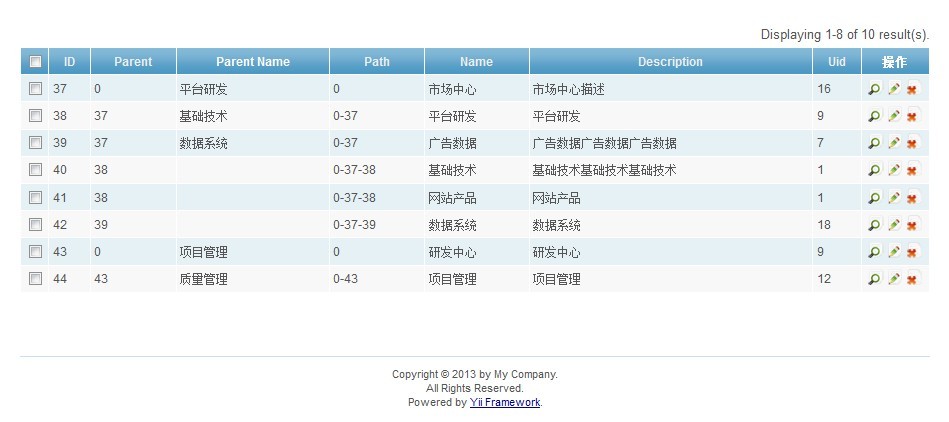
Task: Sort table by Path column
Action: coord(377,62)
